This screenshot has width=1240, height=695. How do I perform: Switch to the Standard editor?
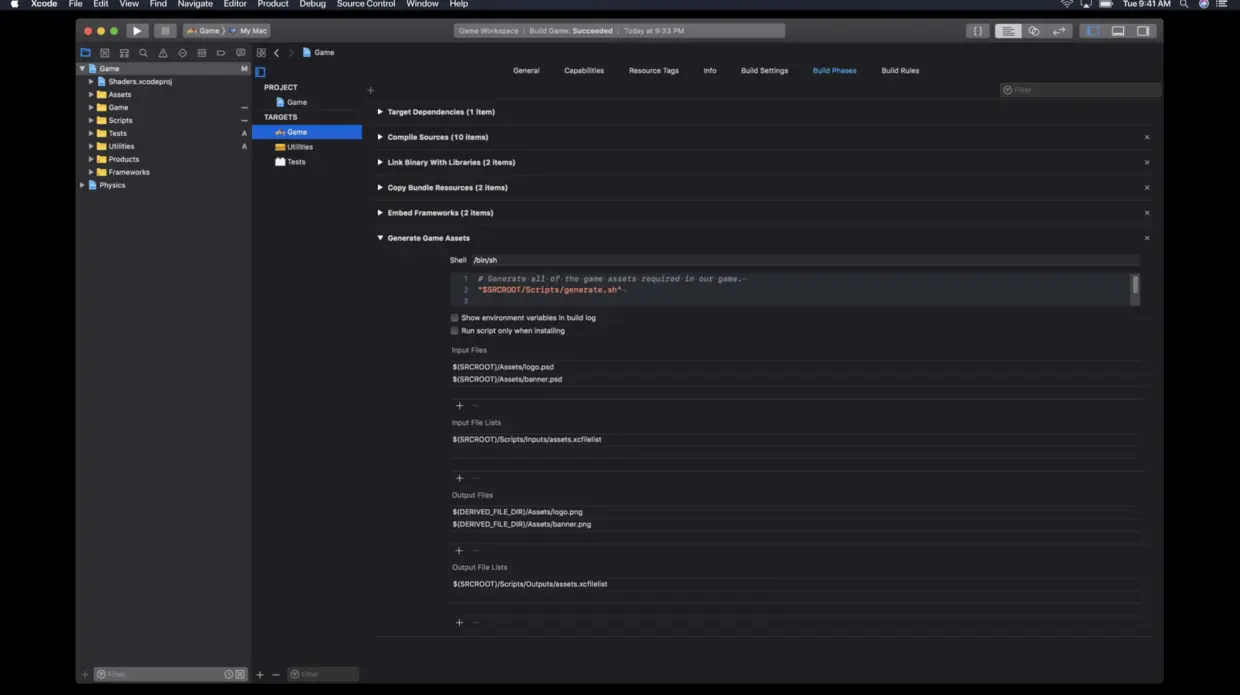tap(1008, 31)
